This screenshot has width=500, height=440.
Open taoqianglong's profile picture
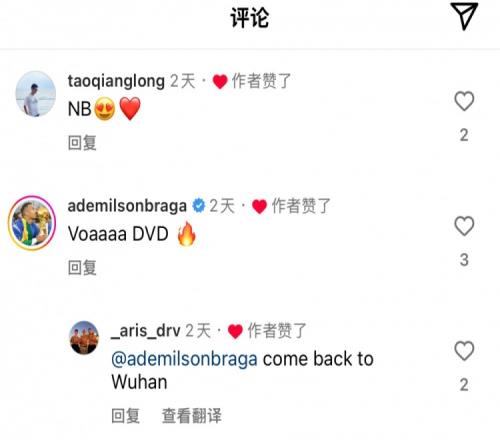tap(36, 94)
